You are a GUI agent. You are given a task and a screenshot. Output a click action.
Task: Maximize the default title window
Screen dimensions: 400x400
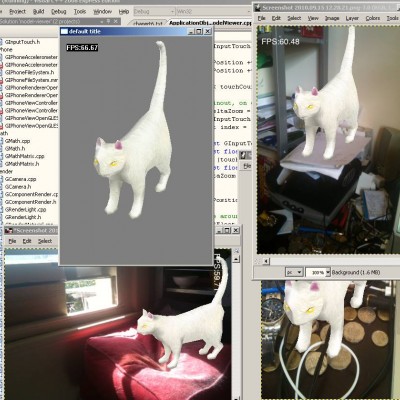199,31
